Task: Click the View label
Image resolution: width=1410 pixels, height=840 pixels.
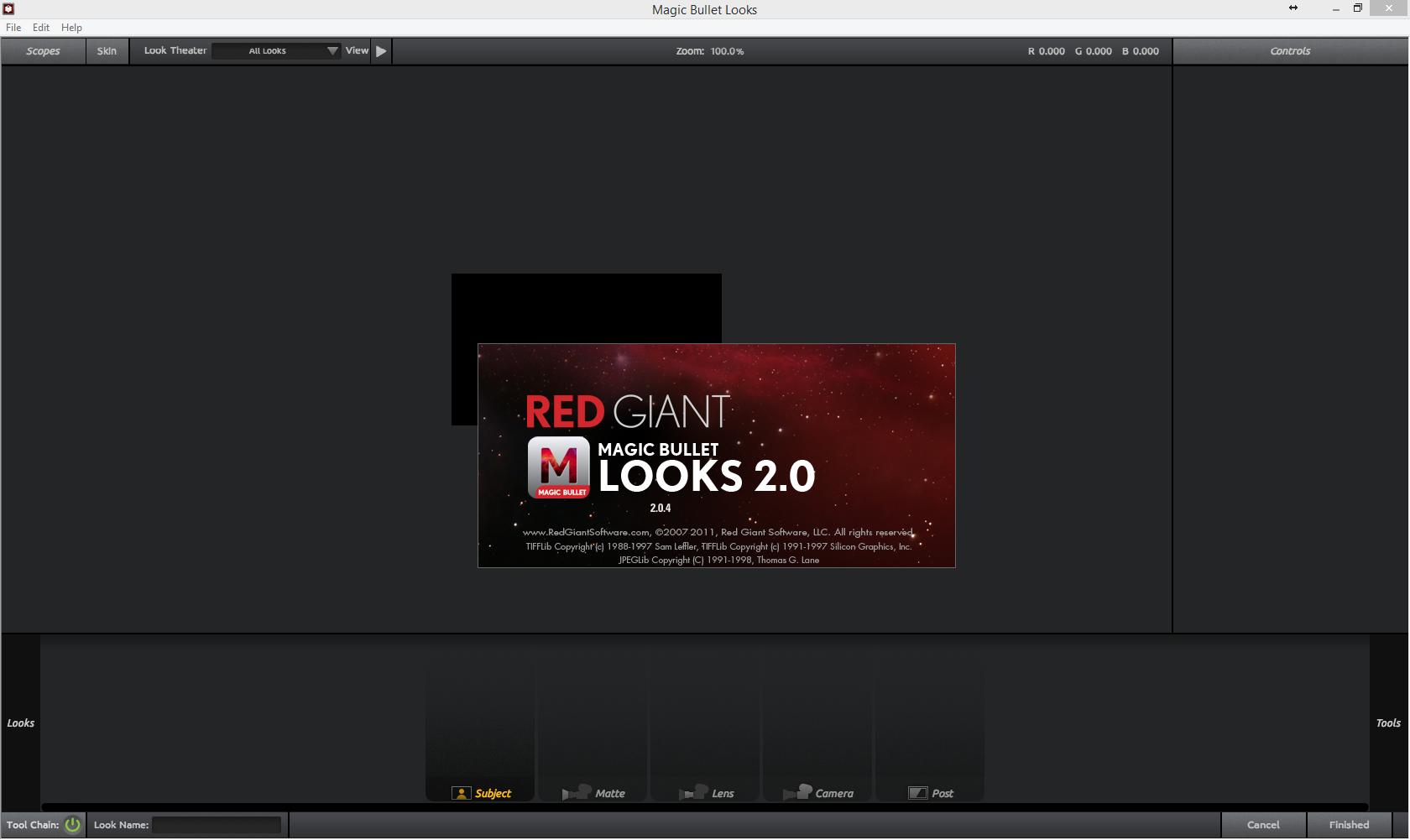Action: point(357,50)
